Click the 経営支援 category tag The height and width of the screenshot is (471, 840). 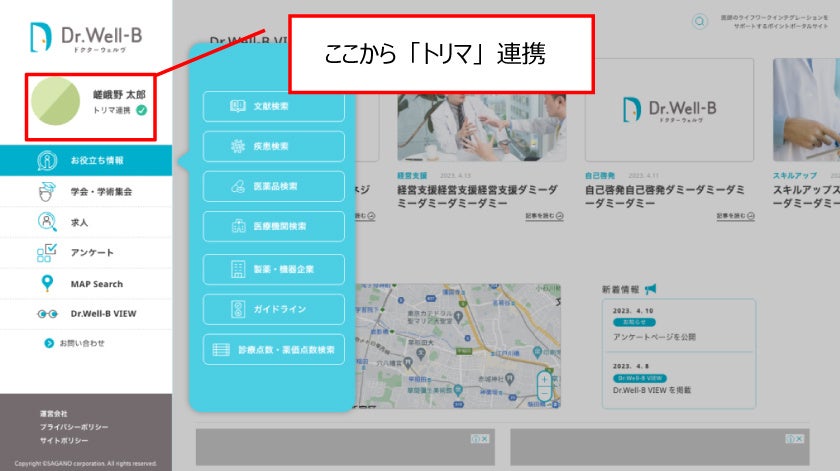click(x=412, y=176)
